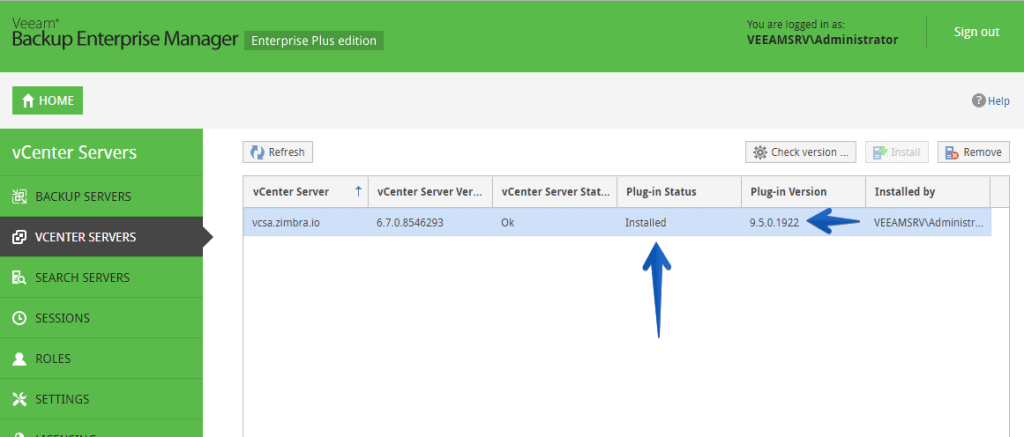
Task: Click version cell 6.7.0.8546293
Action: tap(410, 222)
